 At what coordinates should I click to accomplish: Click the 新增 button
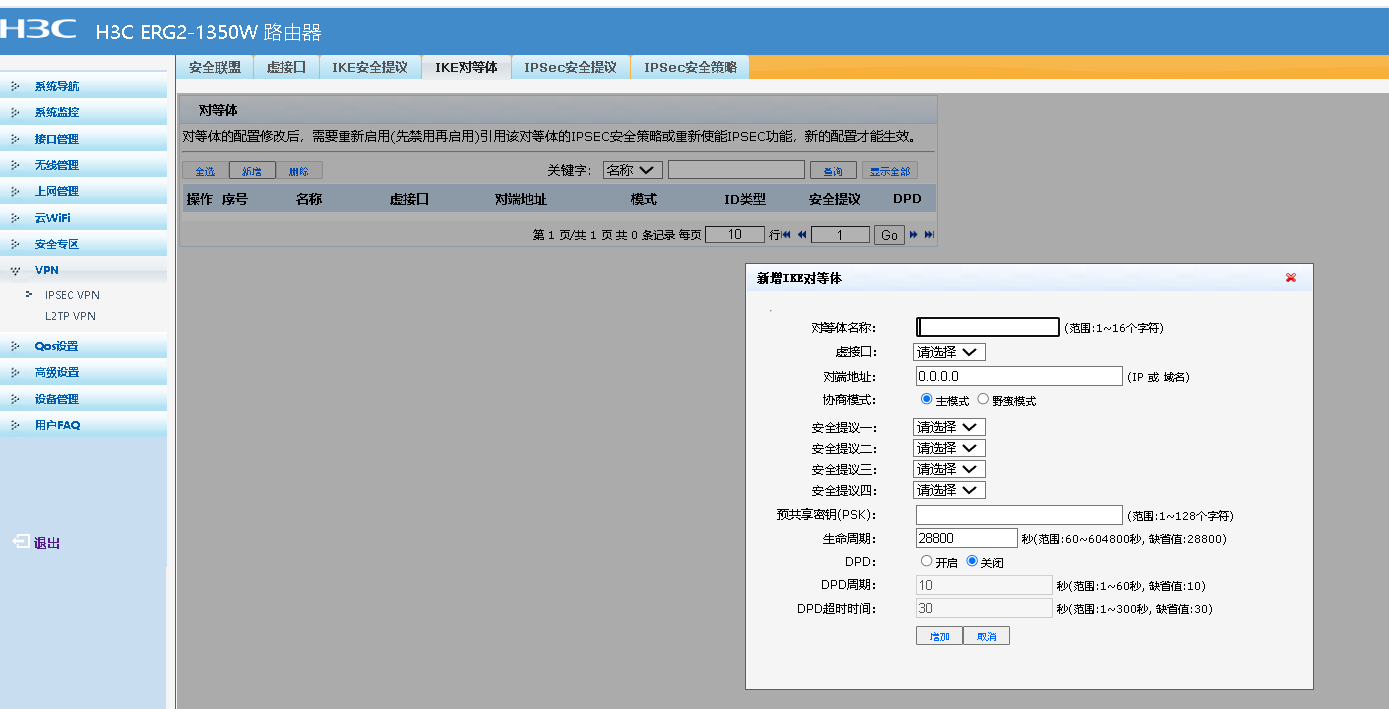point(252,171)
